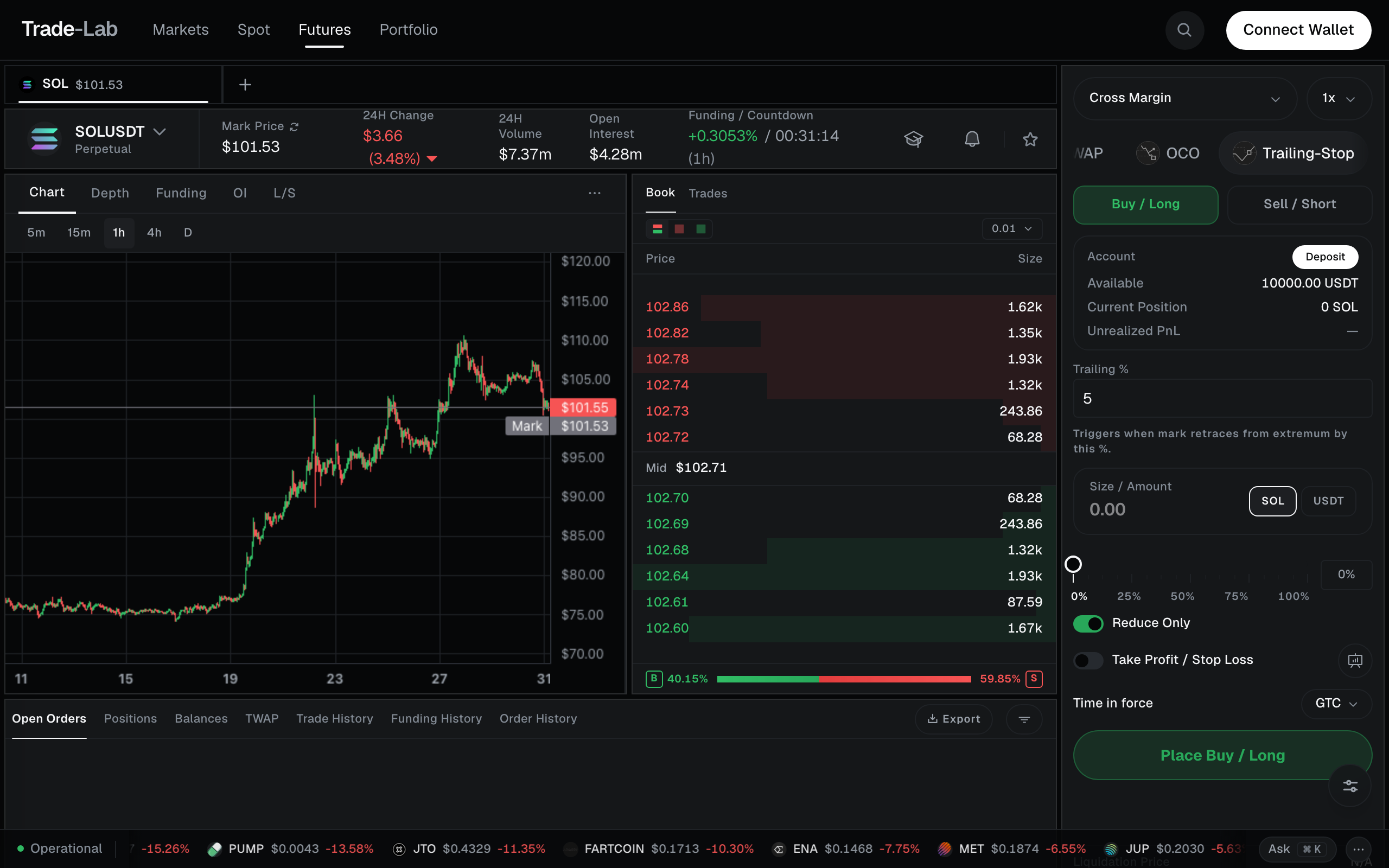Open the Cross Margin dropdown
Image resolution: width=1389 pixels, height=868 pixels.
pos(1184,98)
